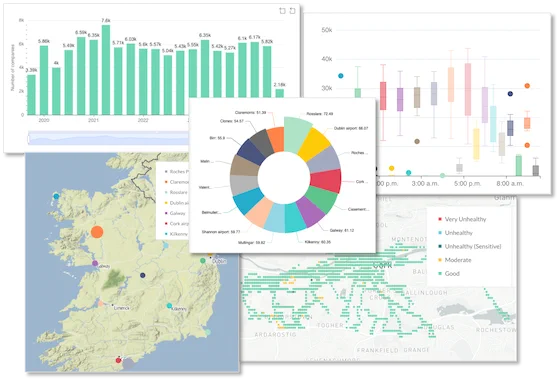
Task: Toggle Kilkenny in the weather map legend
Action: tap(176, 234)
